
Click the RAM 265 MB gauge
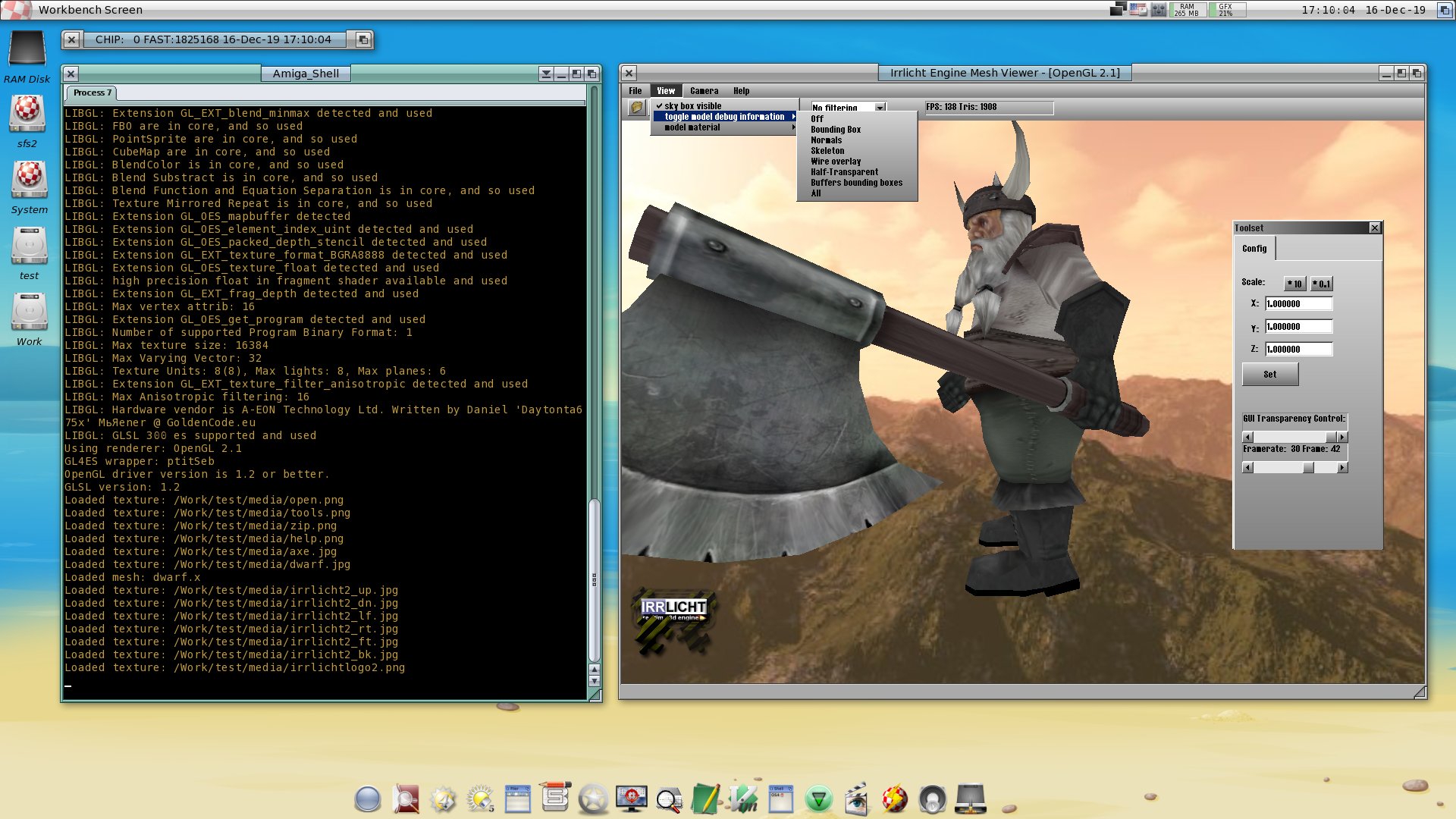tap(1187, 9)
